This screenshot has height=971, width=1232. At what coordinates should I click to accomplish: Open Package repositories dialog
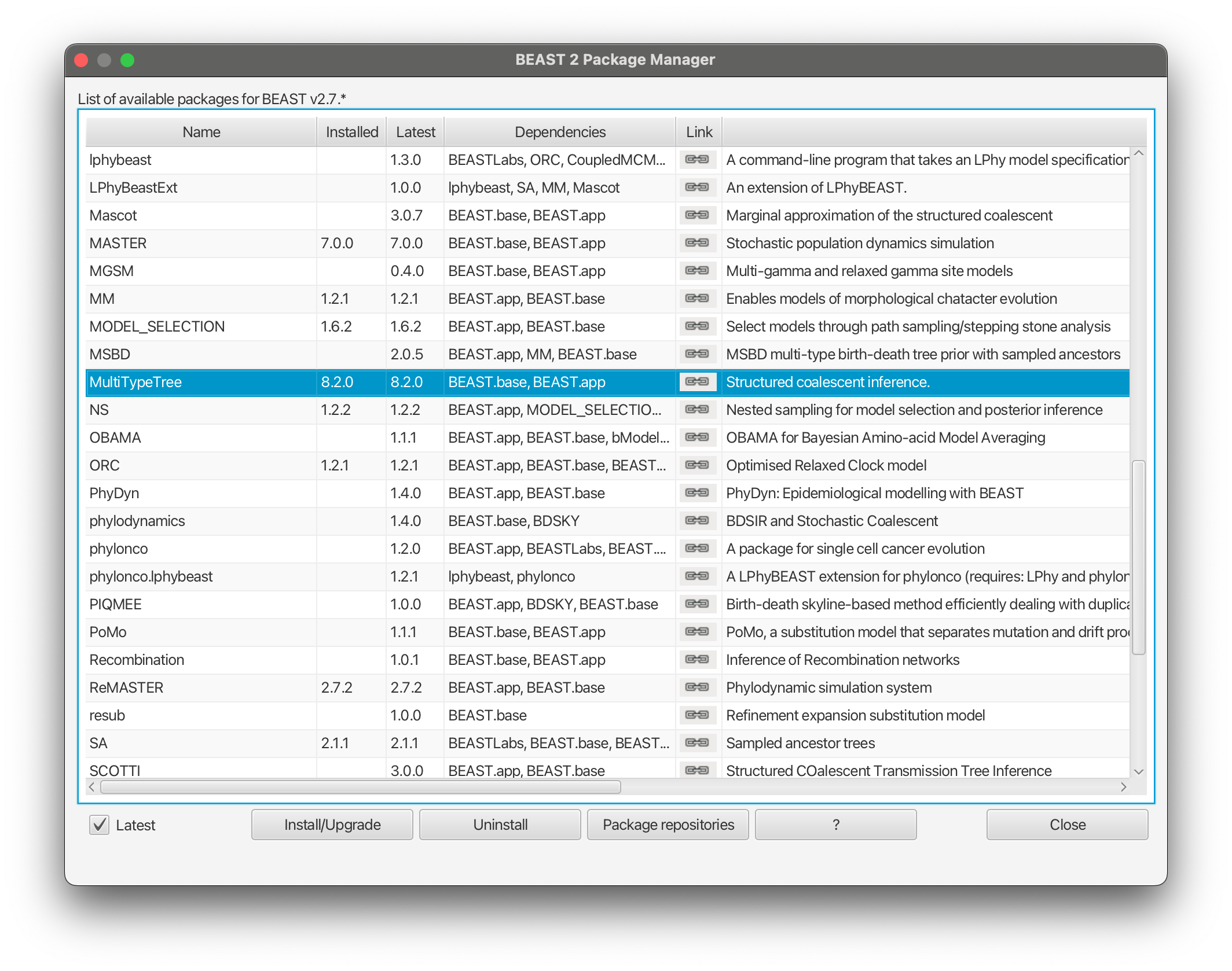tap(668, 825)
